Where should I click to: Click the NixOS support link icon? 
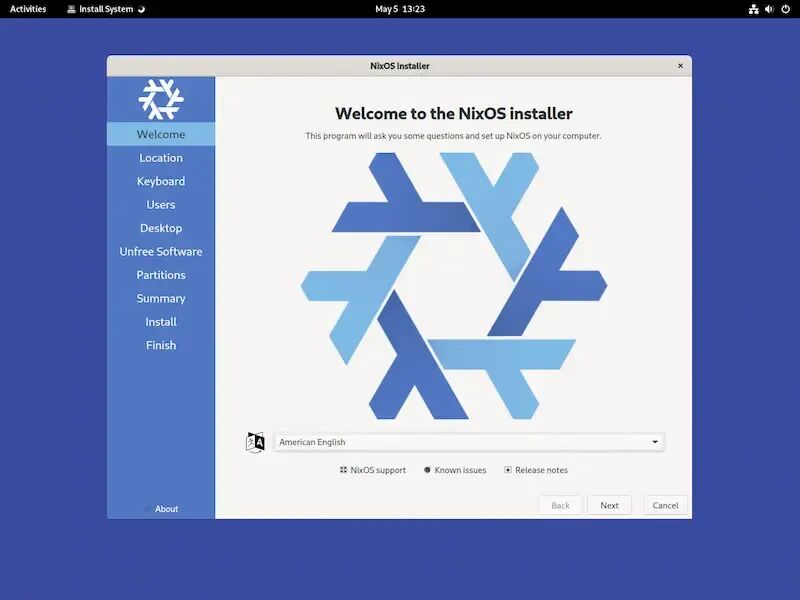point(343,470)
